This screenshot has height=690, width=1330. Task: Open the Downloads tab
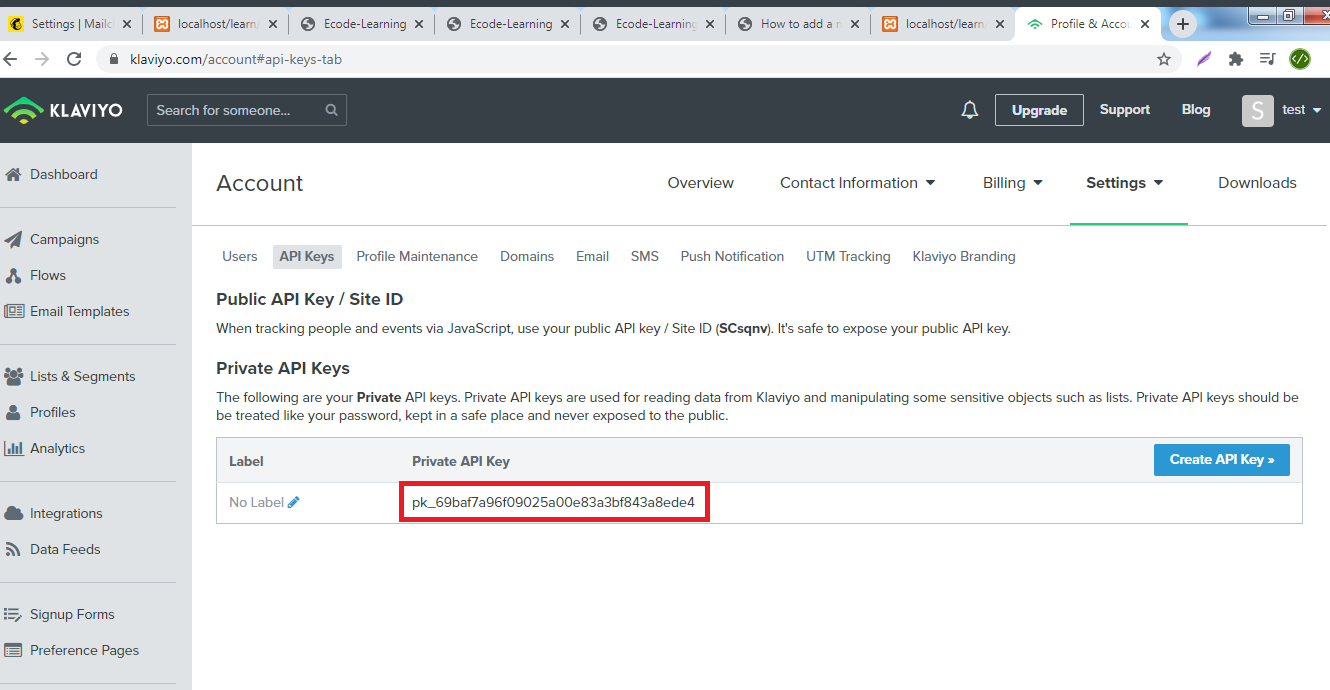(1257, 183)
